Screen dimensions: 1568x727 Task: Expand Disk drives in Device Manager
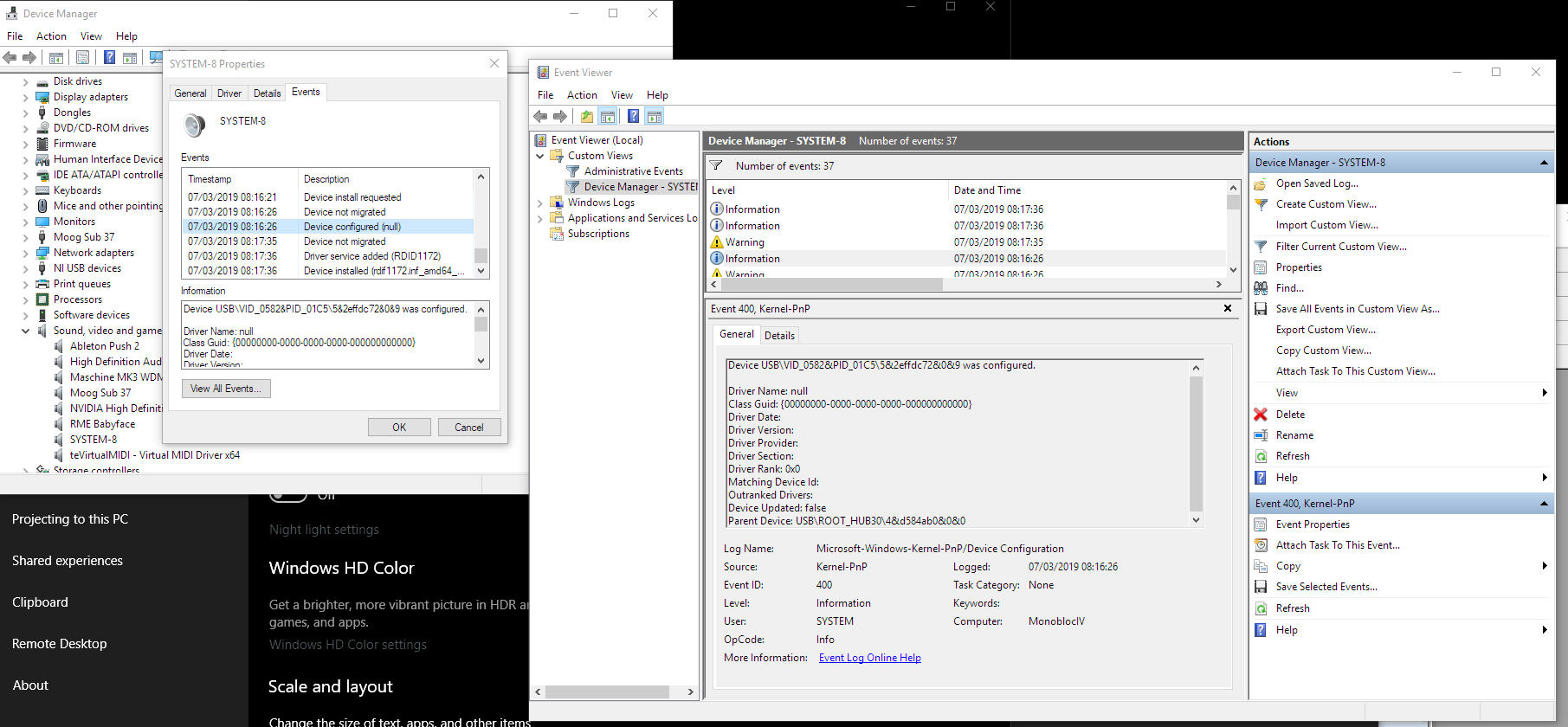click(25, 82)
